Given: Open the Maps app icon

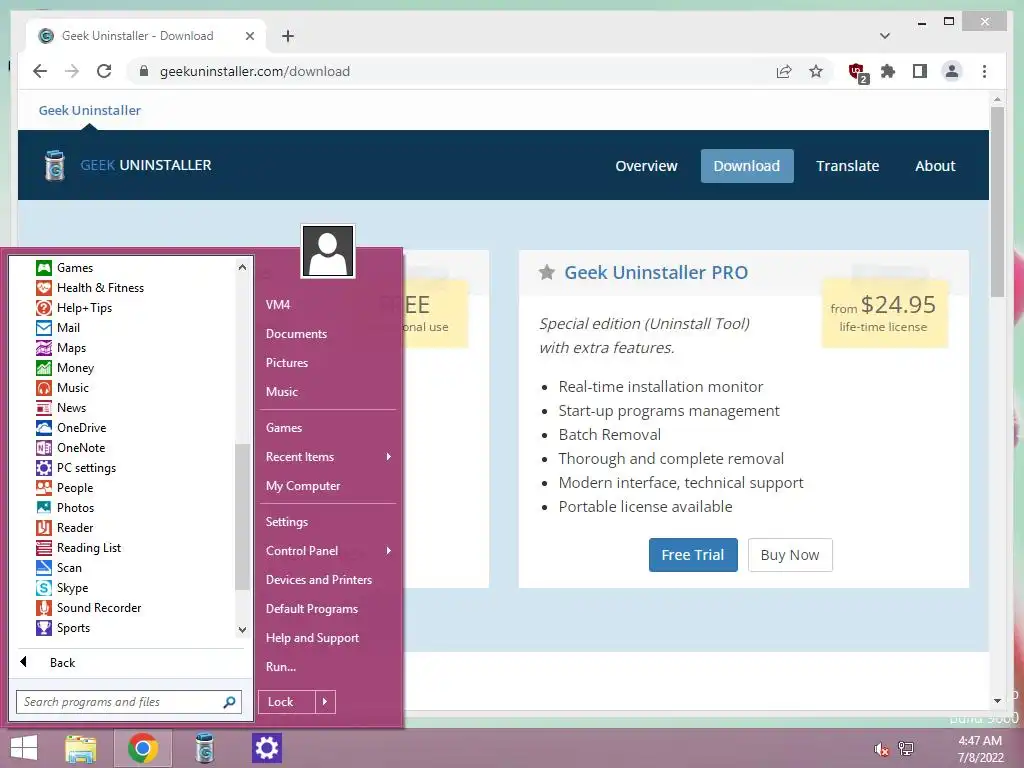Looking at the screenshot, I should [x=44, y=348].
